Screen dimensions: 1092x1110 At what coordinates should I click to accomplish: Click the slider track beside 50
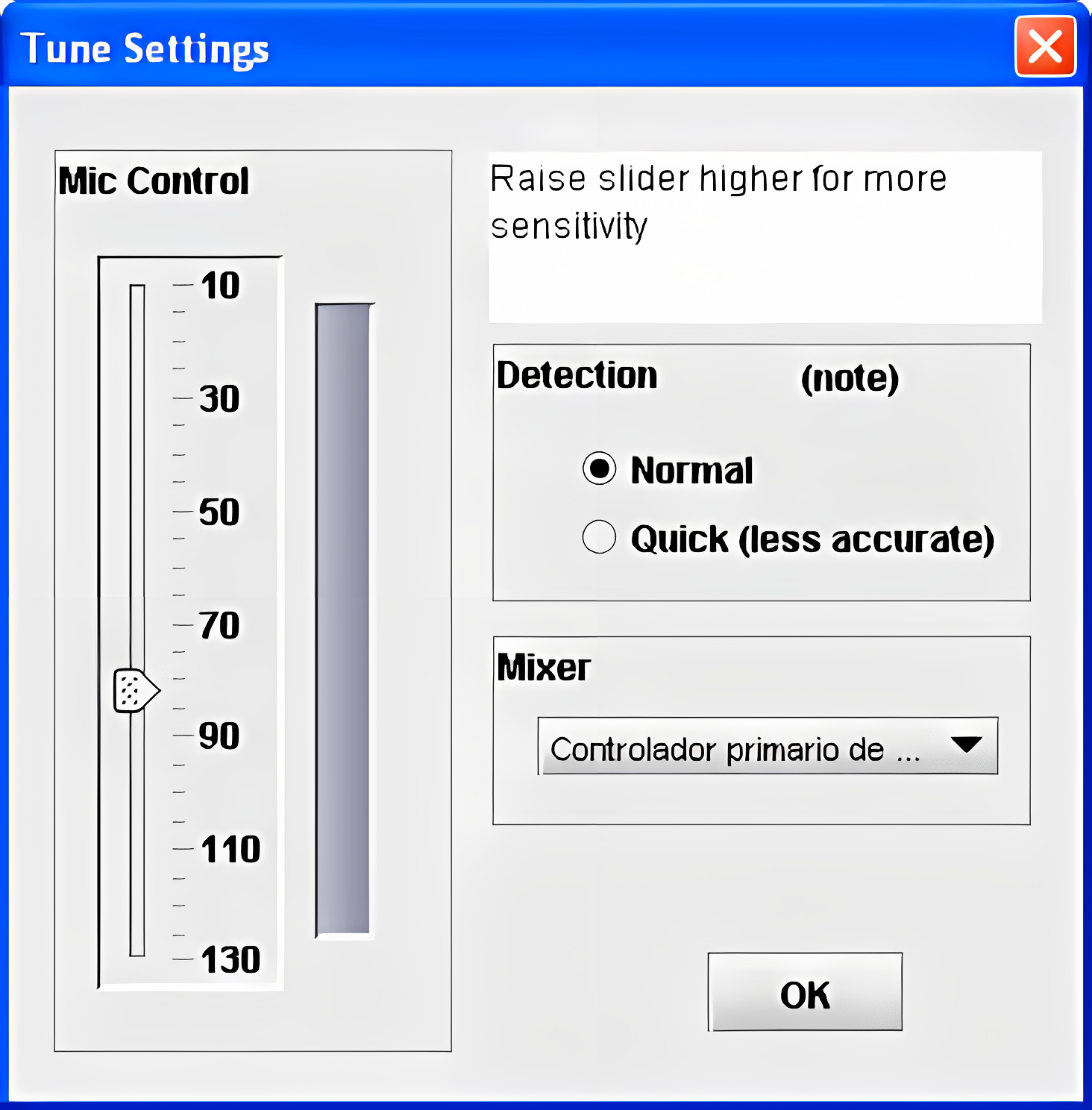[x=137, y=512]
